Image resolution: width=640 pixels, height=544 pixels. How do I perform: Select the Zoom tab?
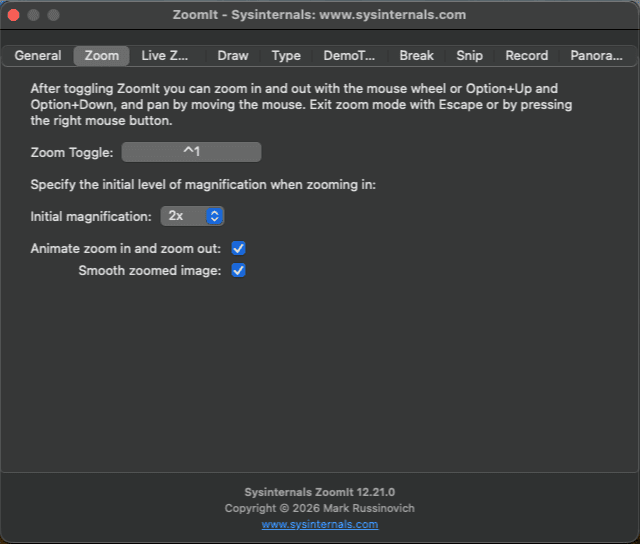point(102,56)
